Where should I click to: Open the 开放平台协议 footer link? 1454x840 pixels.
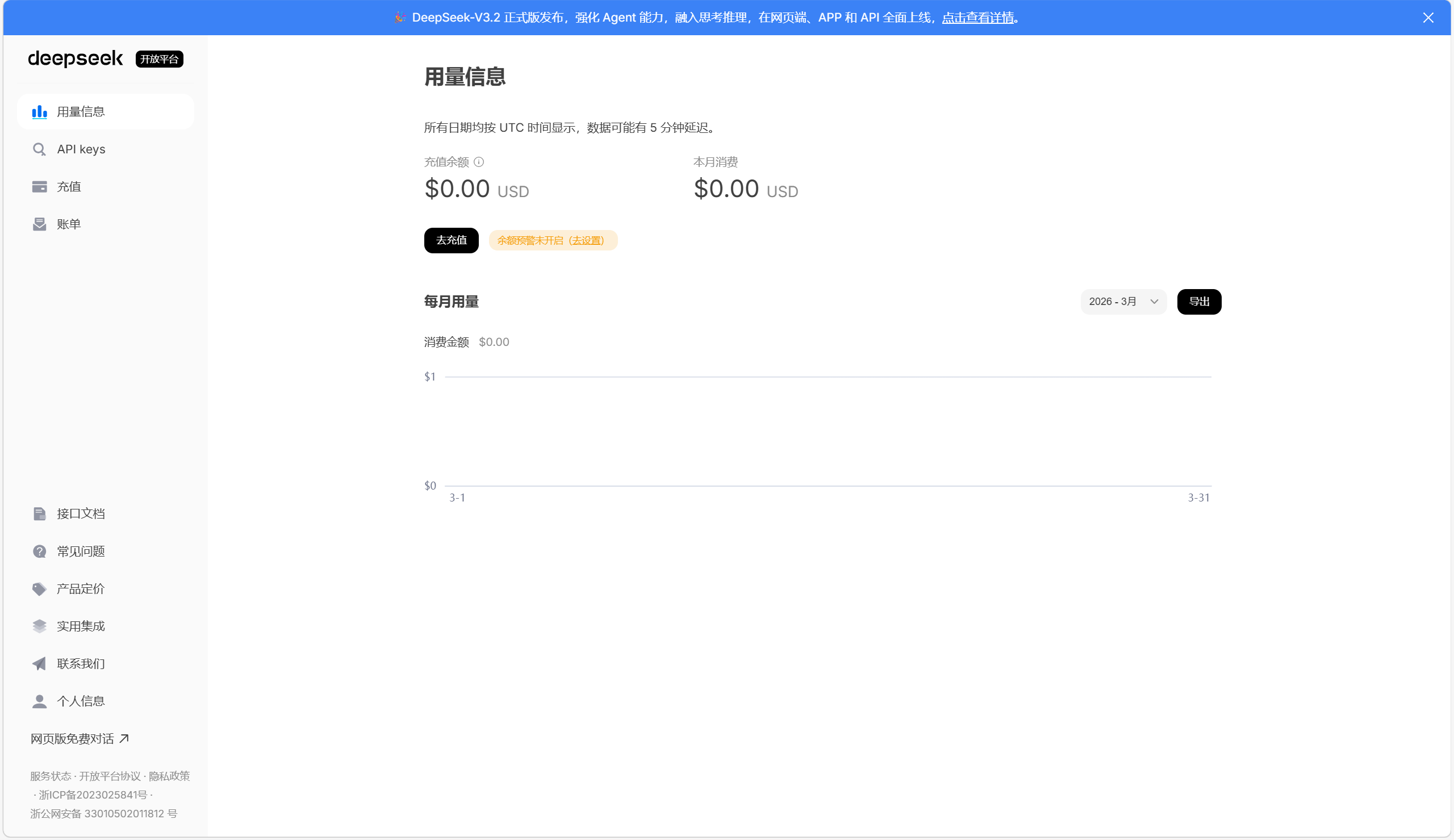click(110, 776)
